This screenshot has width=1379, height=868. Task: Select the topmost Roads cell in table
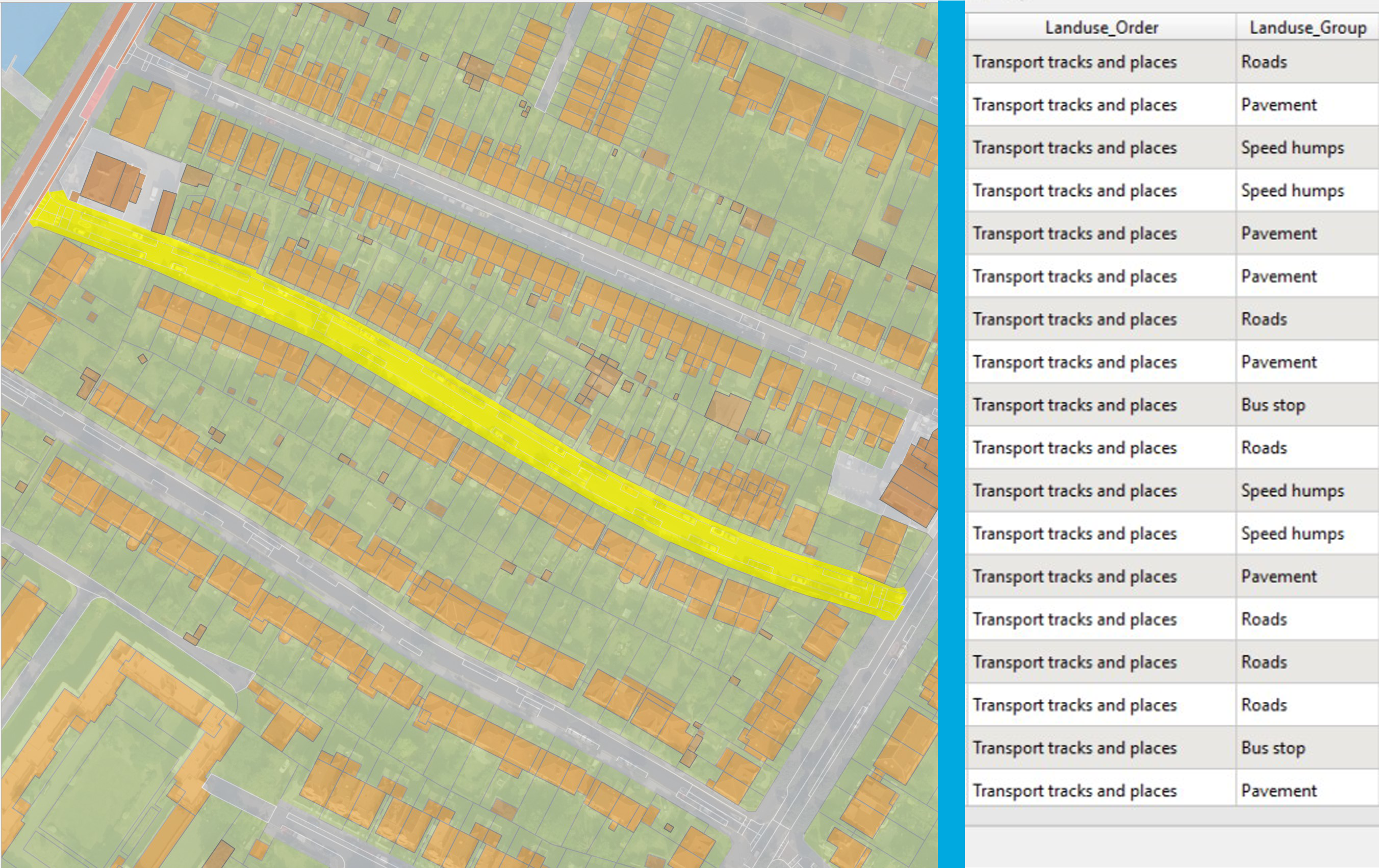(x=1308, y=62)
